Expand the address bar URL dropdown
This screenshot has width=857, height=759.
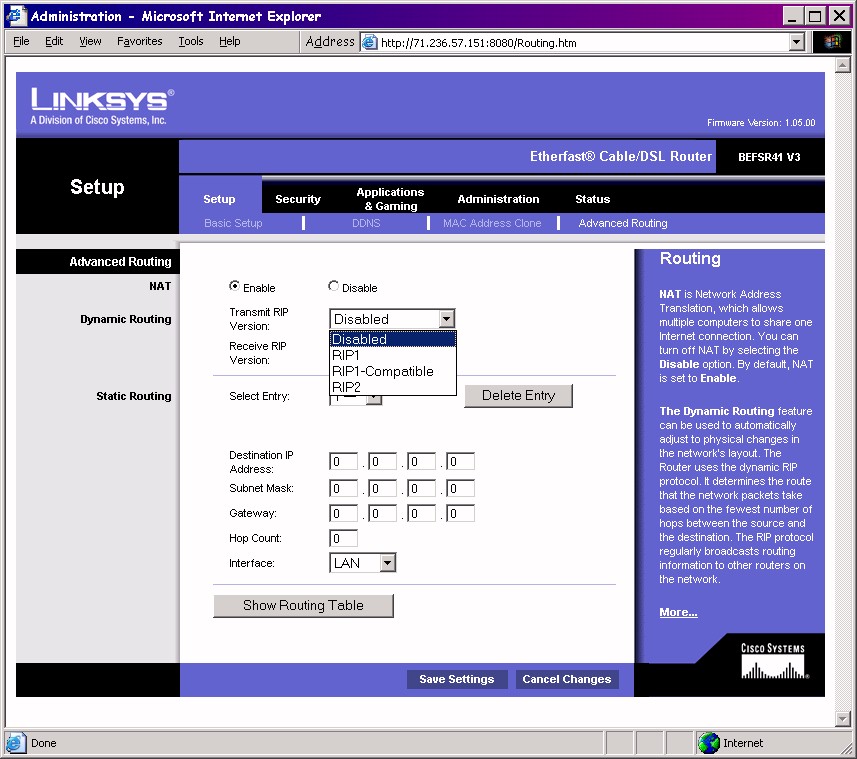coord(797,43)
